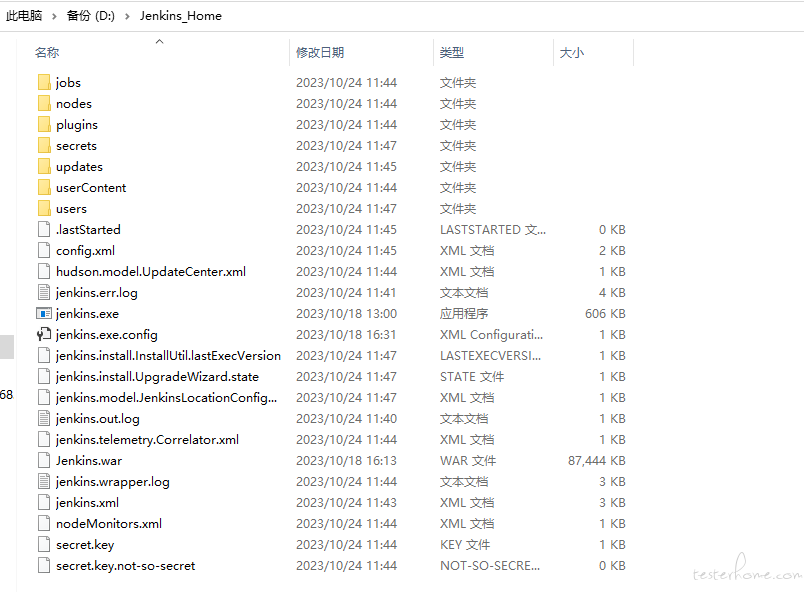
Task: Click the XML Configurati... type cell
Action: coord(491,335)
